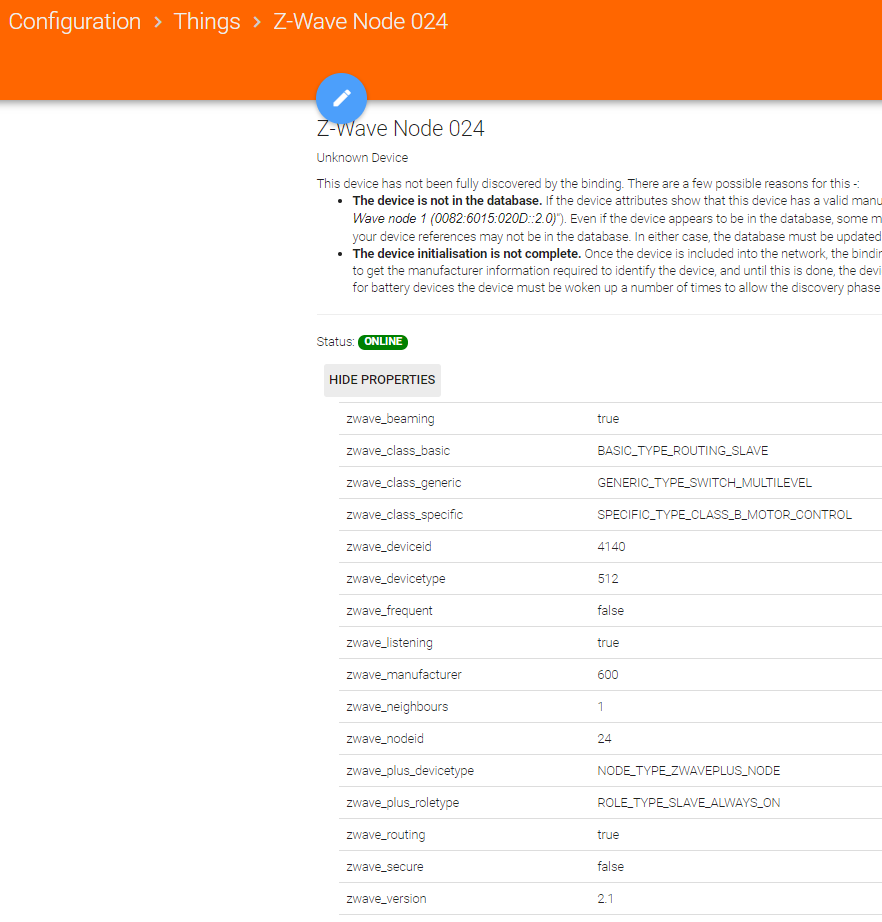
Task: Click the bold text 'The device is not in the database.'
Action: pos(447,201)
